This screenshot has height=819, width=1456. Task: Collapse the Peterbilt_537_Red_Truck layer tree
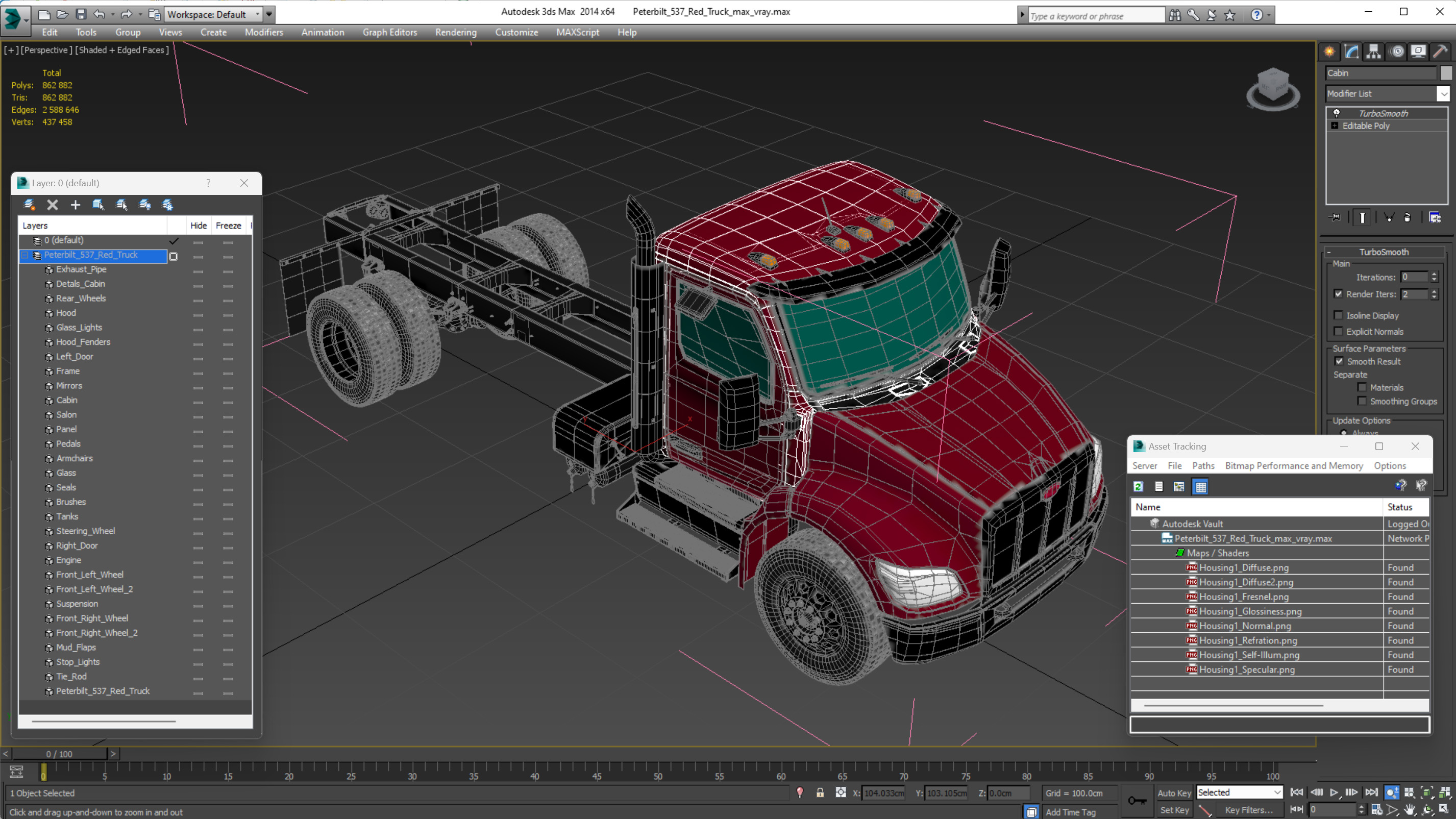pos(25,256)
